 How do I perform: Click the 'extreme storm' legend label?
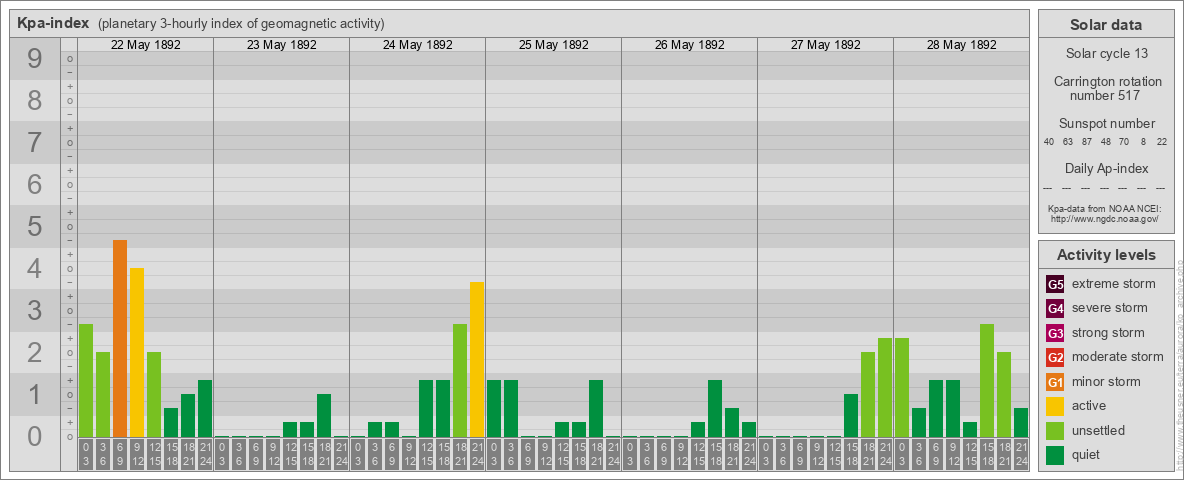(x=1114, y=284)
